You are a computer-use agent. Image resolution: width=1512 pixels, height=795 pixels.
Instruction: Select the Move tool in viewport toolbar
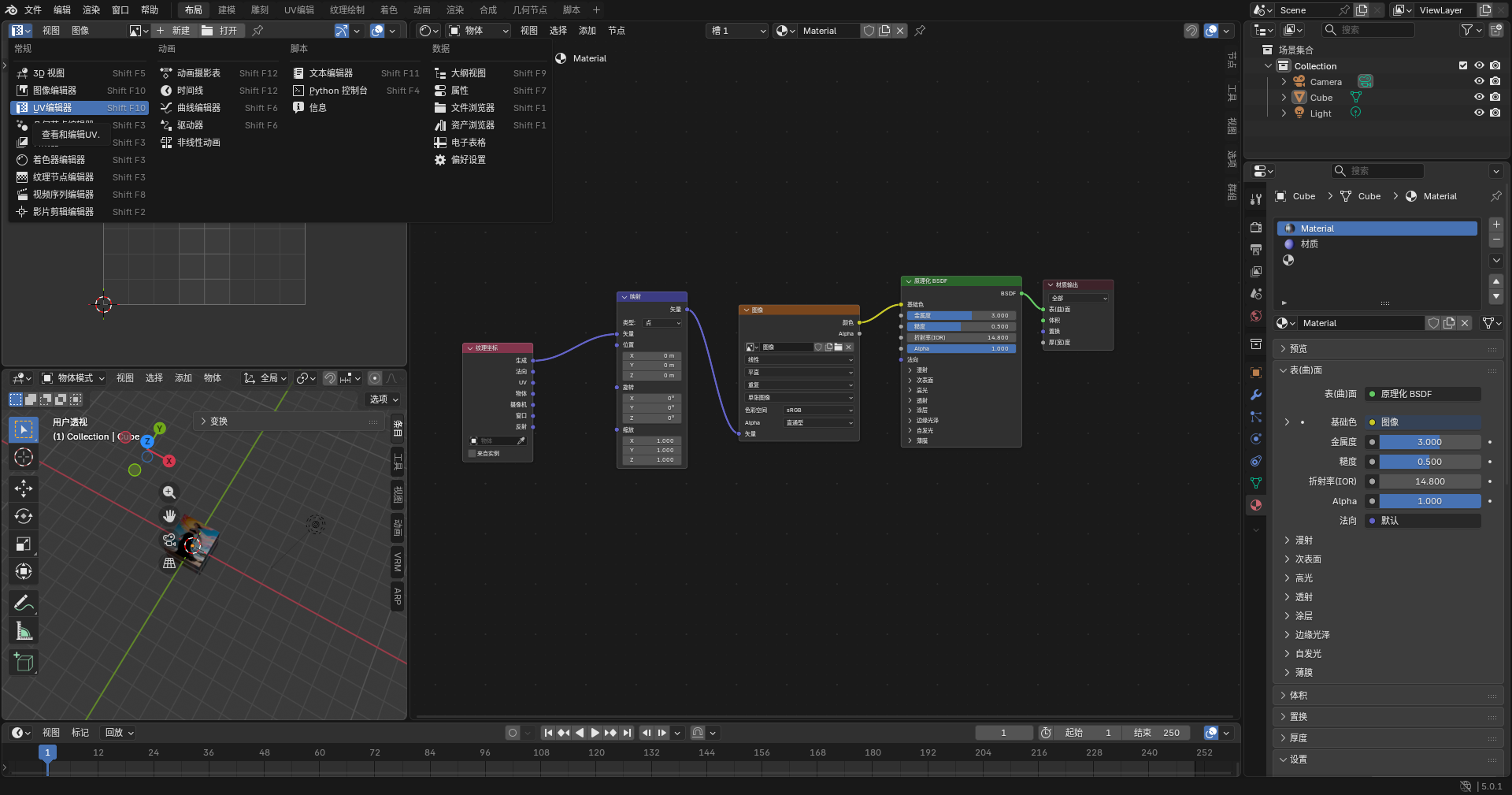coord(24,489)
